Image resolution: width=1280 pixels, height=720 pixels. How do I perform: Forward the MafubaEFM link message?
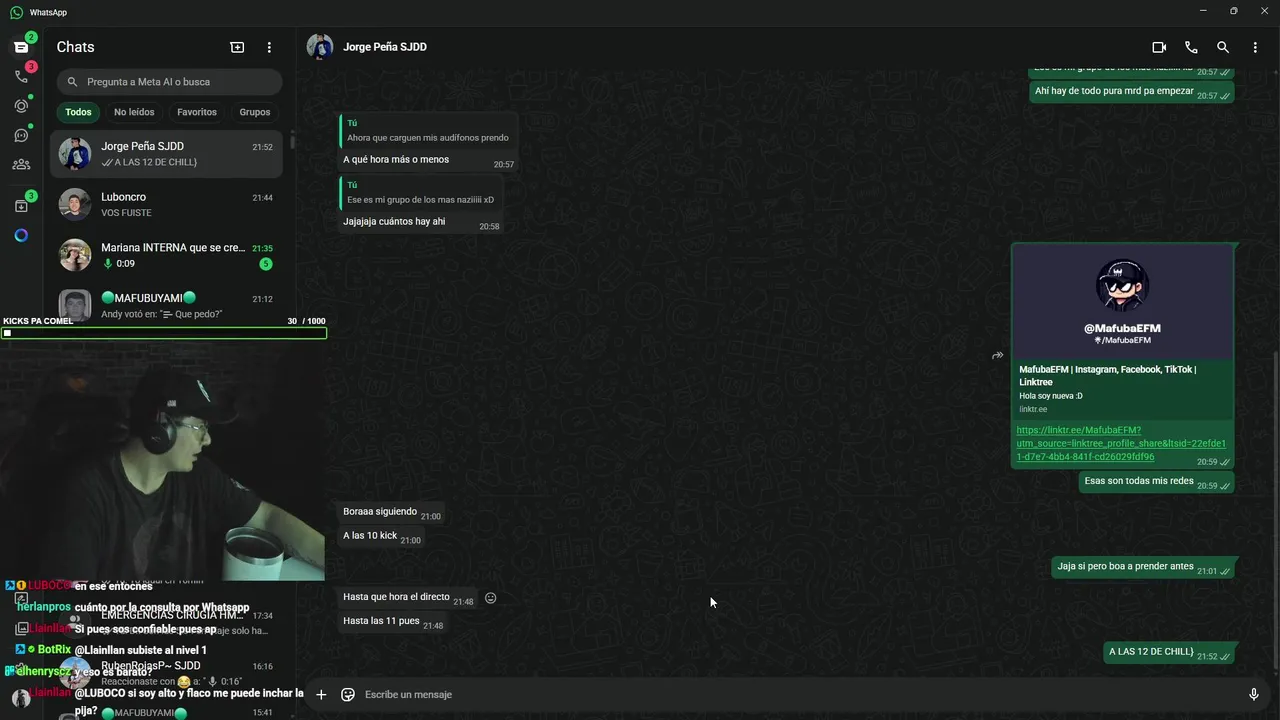click(997, 355)
